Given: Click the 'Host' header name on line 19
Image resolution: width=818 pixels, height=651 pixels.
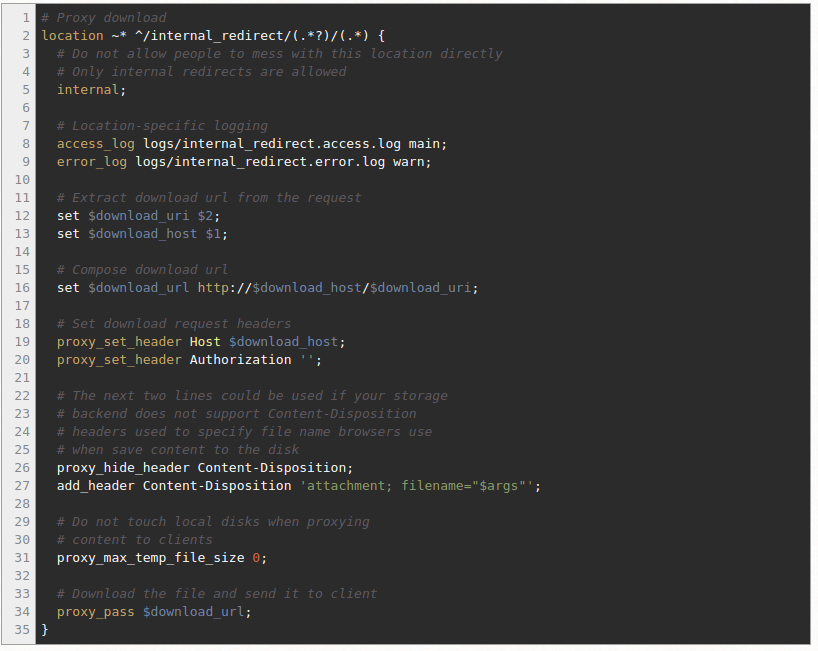Looking at the screenshot, I should click(x=205, y=342).
